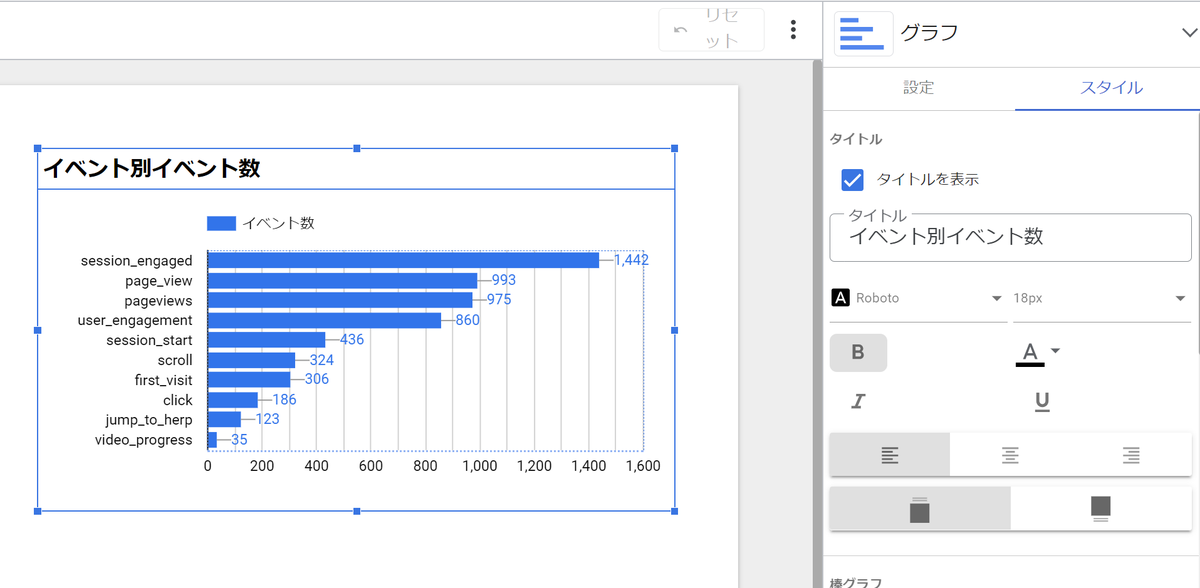Image resolution: width=1200 pixels, height=588 pixels.
Task: Click the イベント数 legend color swatch
Action: [x=221, y=223]
